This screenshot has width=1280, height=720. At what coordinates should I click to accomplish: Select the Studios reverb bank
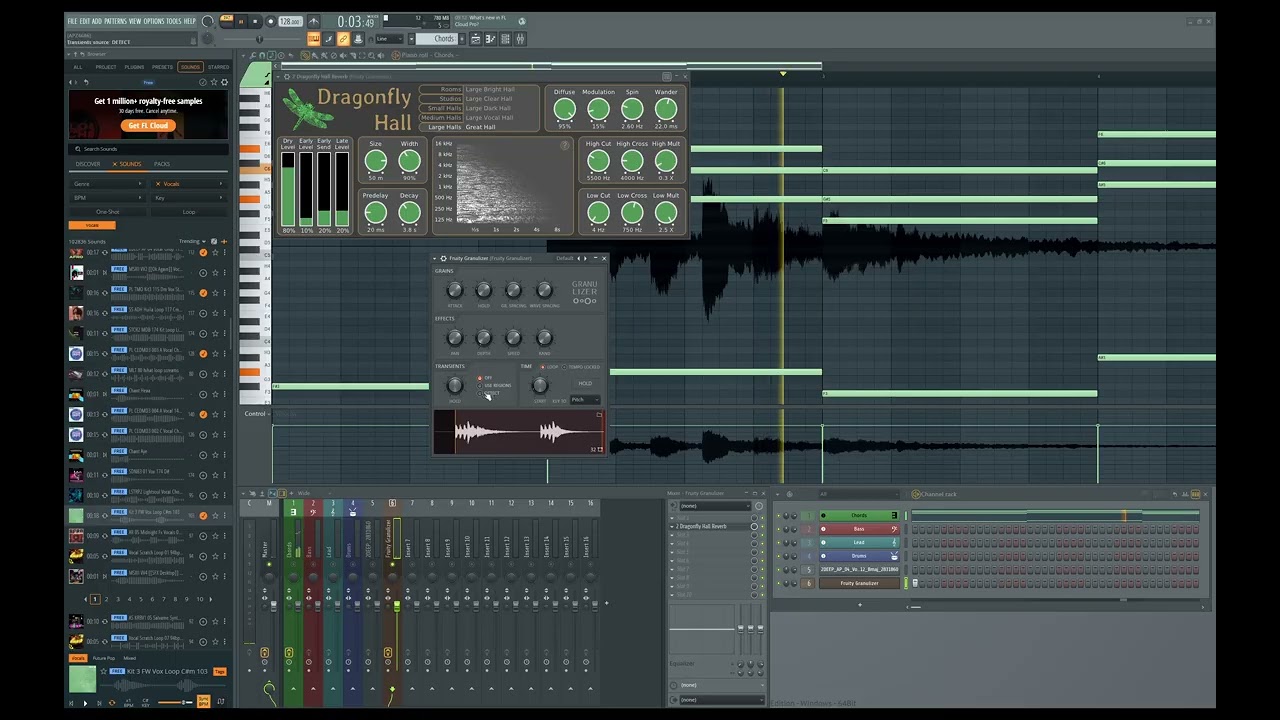coord(441,99)
